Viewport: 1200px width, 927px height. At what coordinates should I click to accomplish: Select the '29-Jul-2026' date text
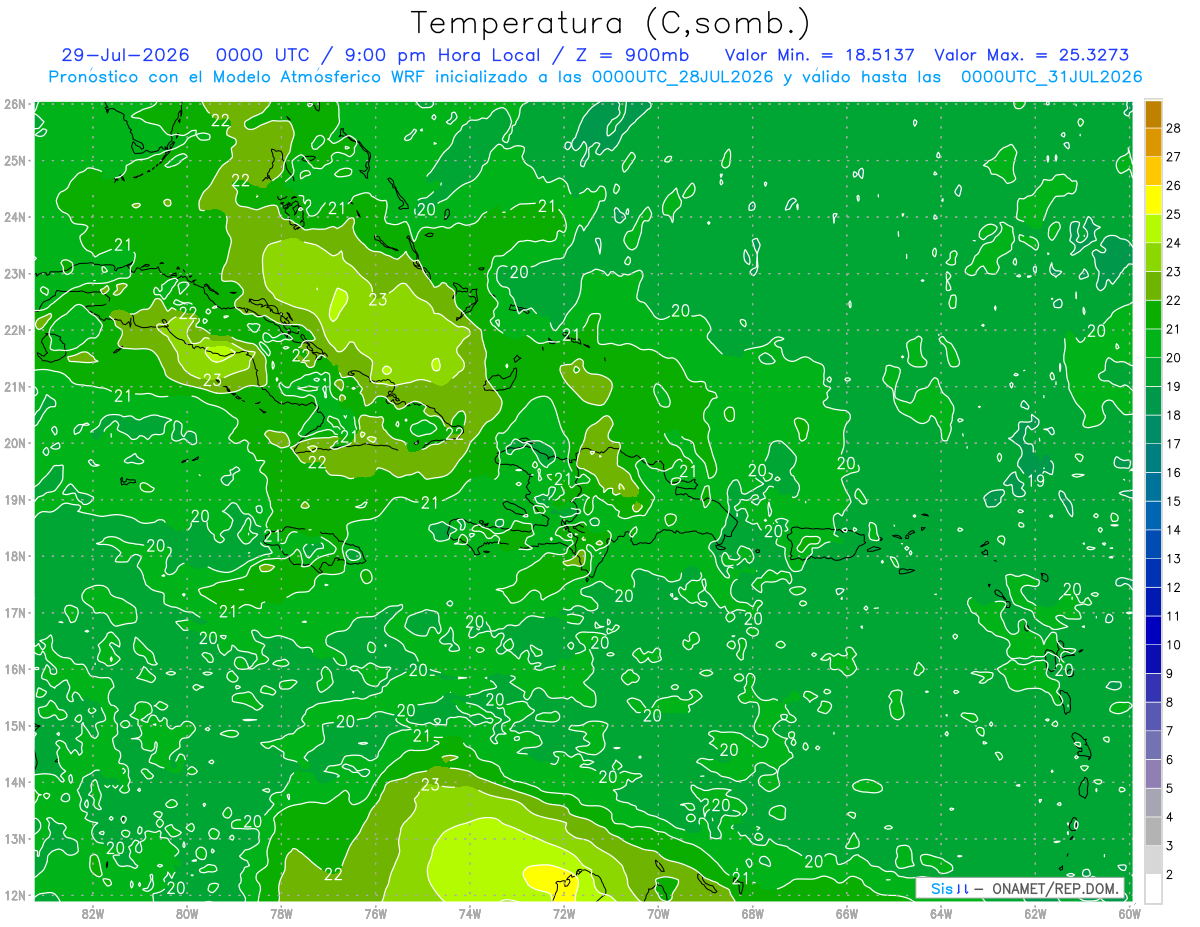point(125,55)
